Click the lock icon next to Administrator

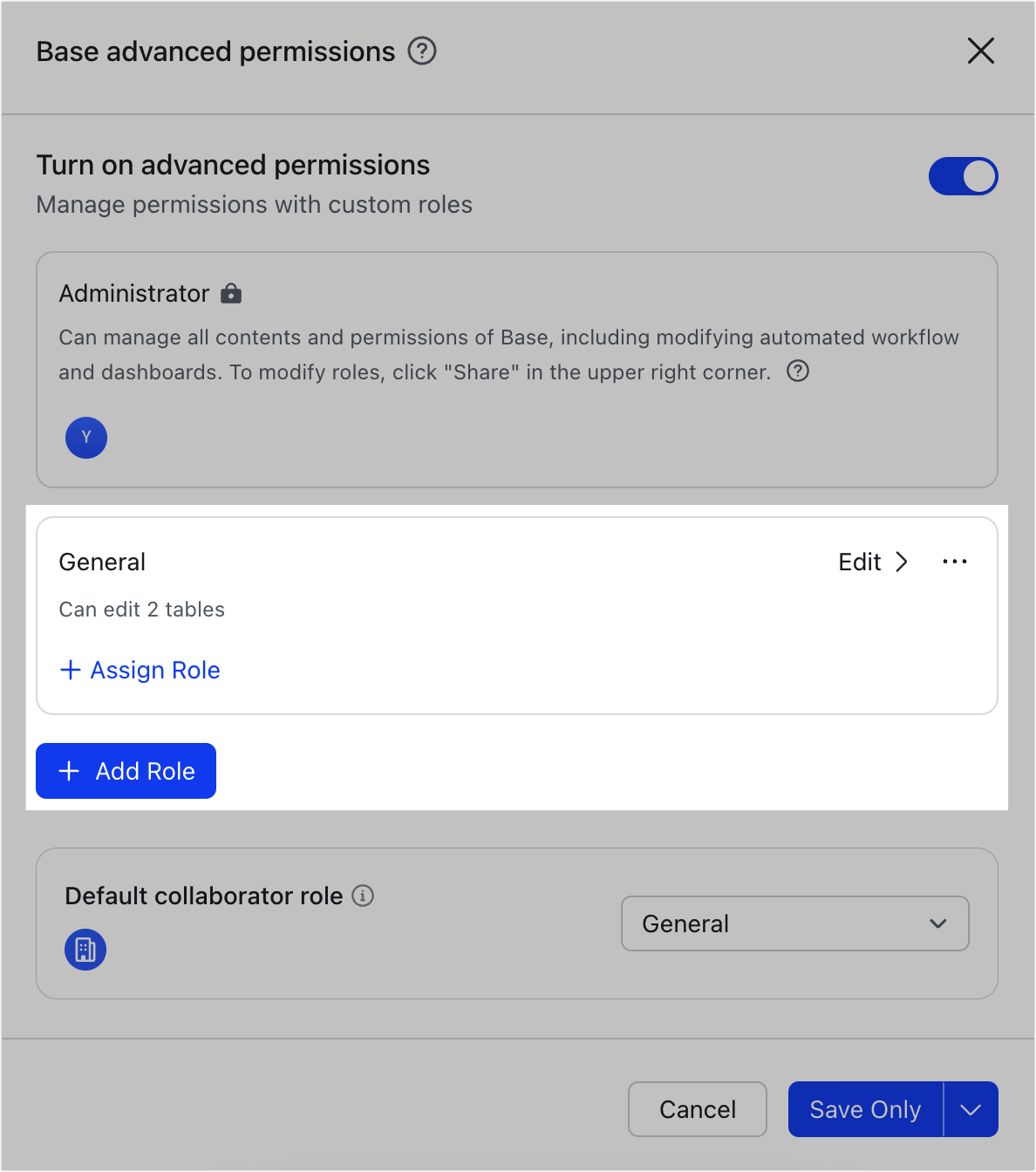click(x=231, y=293)
